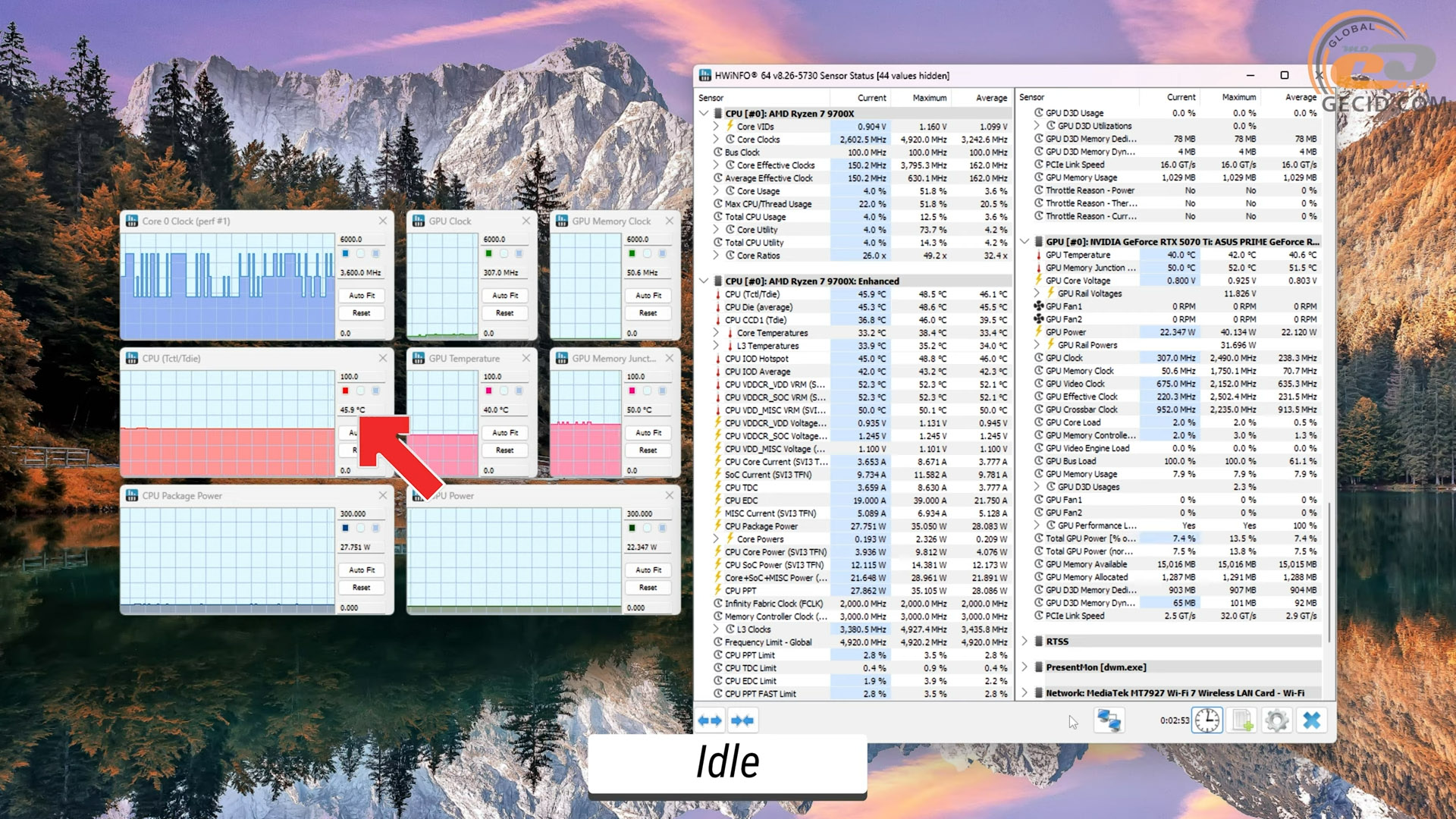The image size is (1456, 819).
Task: Click Auto Fit in GPU Clock graph
Action: point(505,296)
